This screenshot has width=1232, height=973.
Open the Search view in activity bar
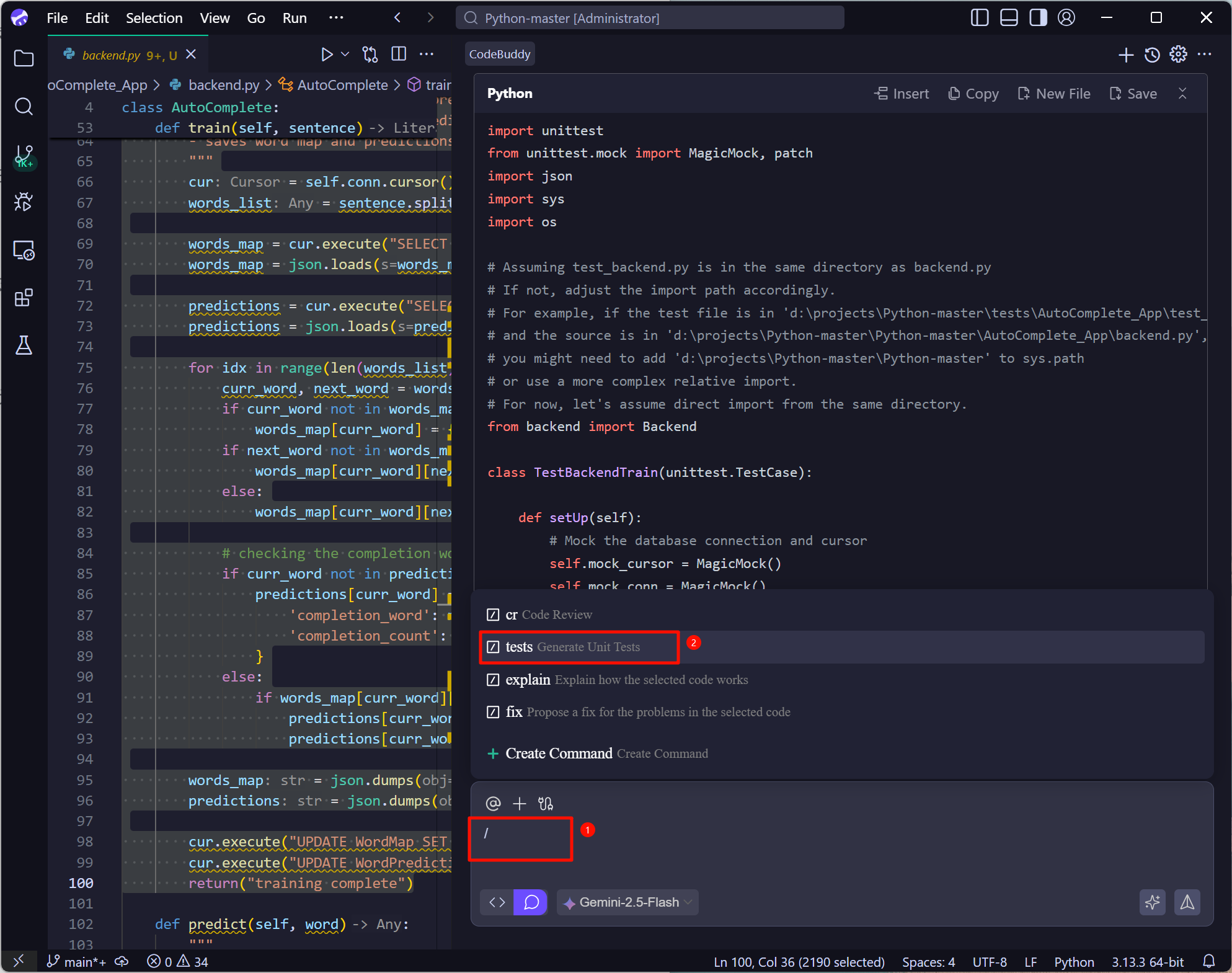[24, 107]
